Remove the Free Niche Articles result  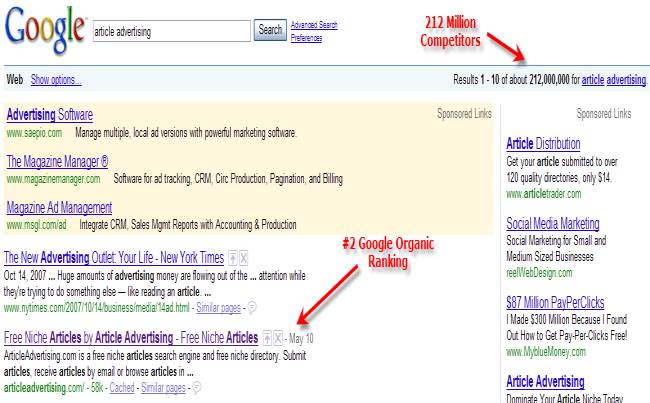278,338
